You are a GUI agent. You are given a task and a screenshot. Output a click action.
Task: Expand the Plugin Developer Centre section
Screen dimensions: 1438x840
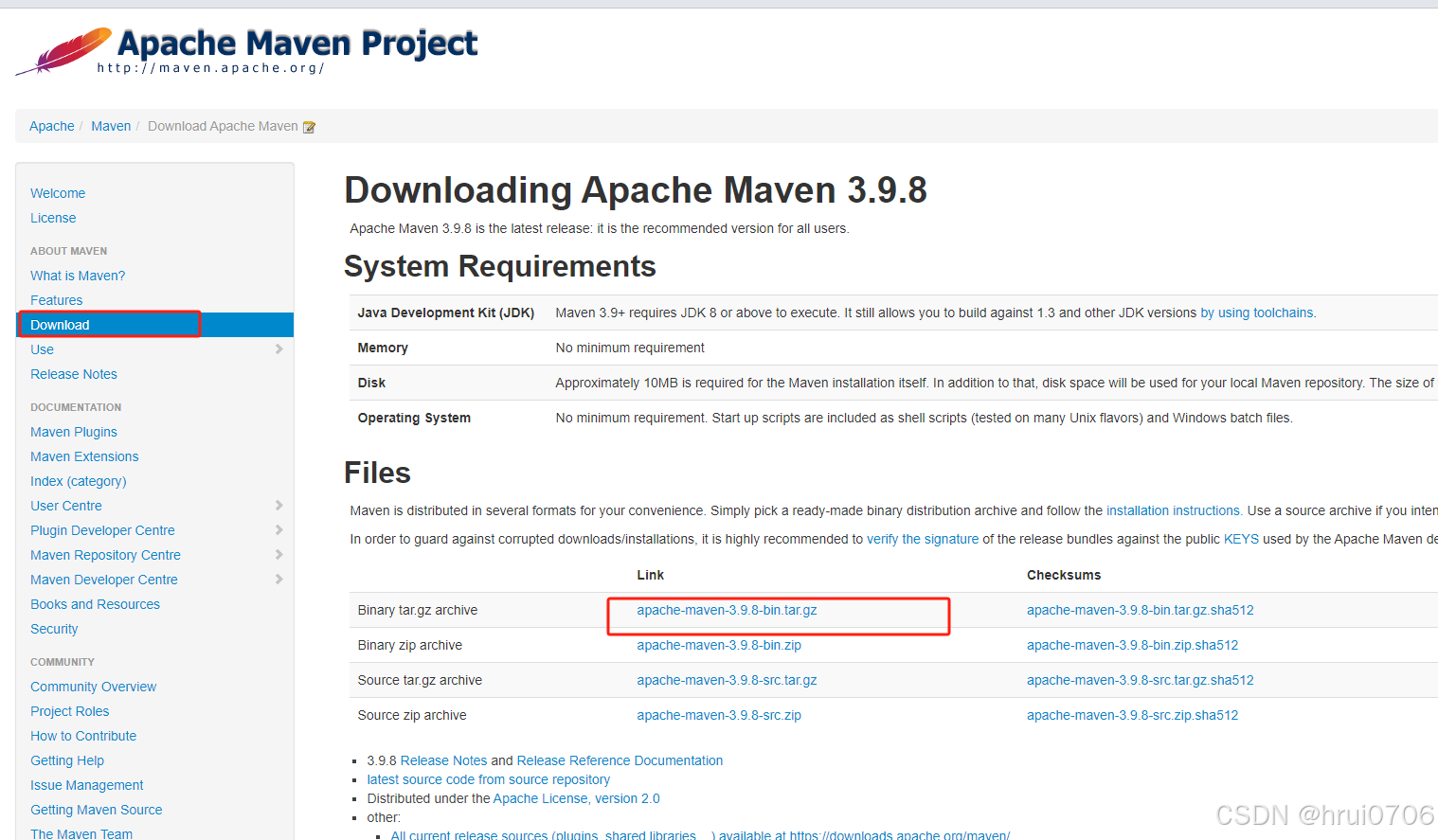(278, 529)
